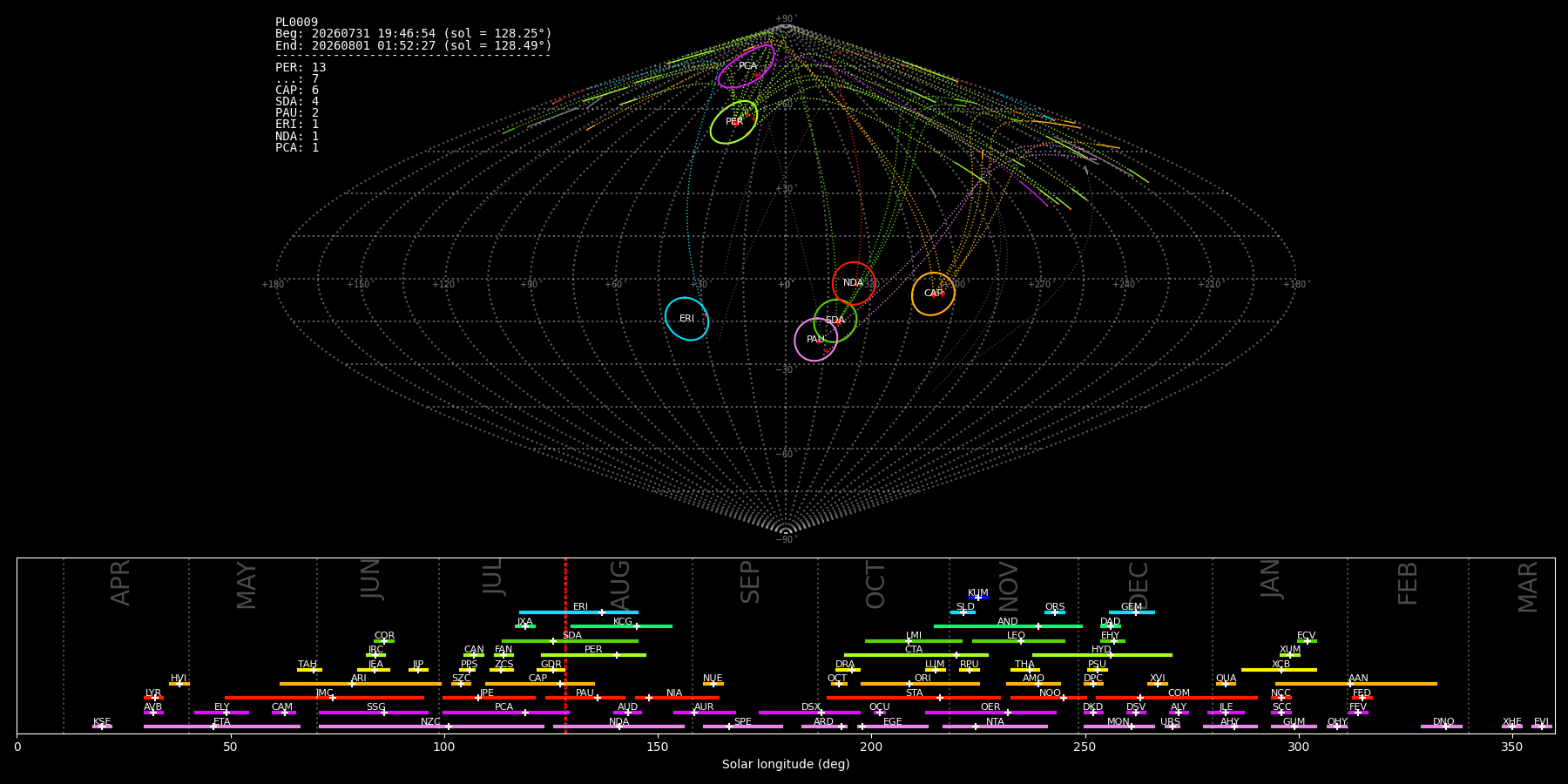Click the QUA shower label in timeline
Viewport: 1568px width, 784px height.
(x=1227, y=679)
